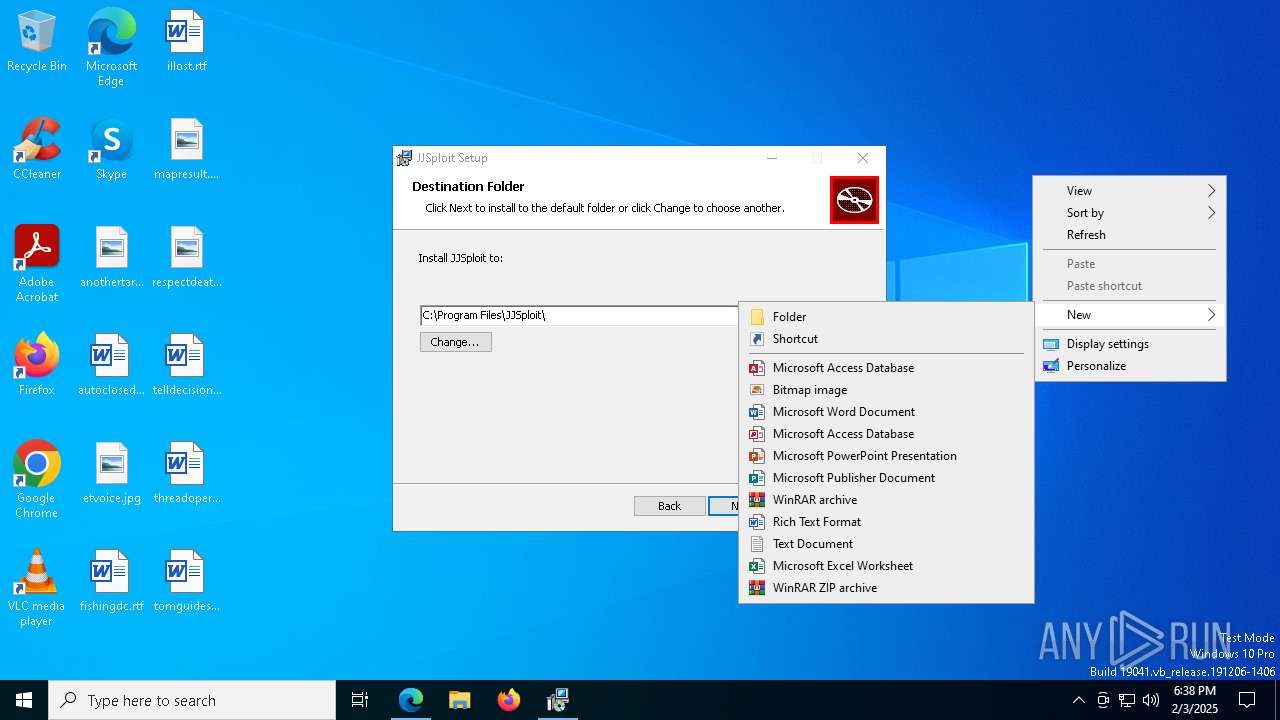Choose Refresh in the context menu
Image resolution: width=1280 pixels, height=720 pixels.
[1130, 235]
